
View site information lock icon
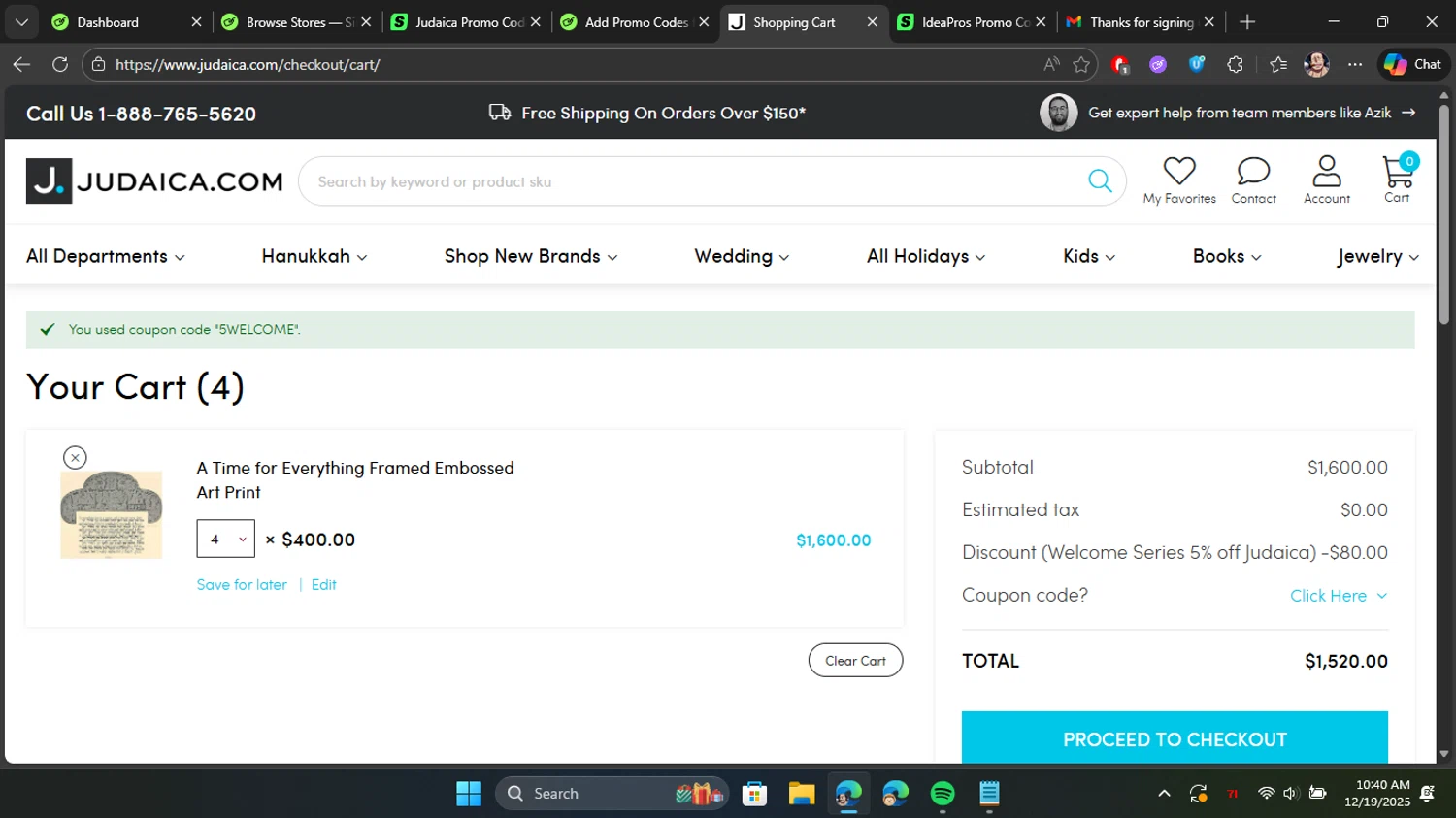(97, 64)
